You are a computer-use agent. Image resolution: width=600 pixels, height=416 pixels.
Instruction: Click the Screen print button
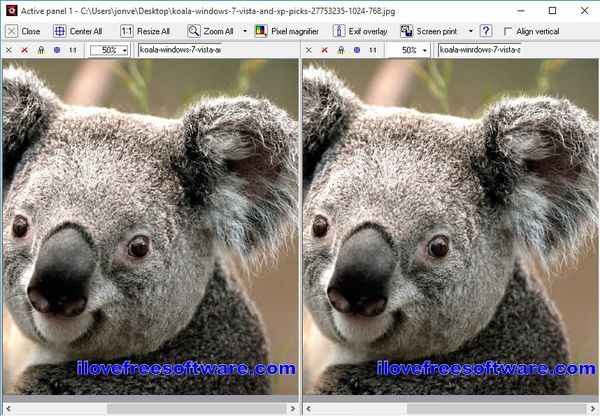click(430, 31)
